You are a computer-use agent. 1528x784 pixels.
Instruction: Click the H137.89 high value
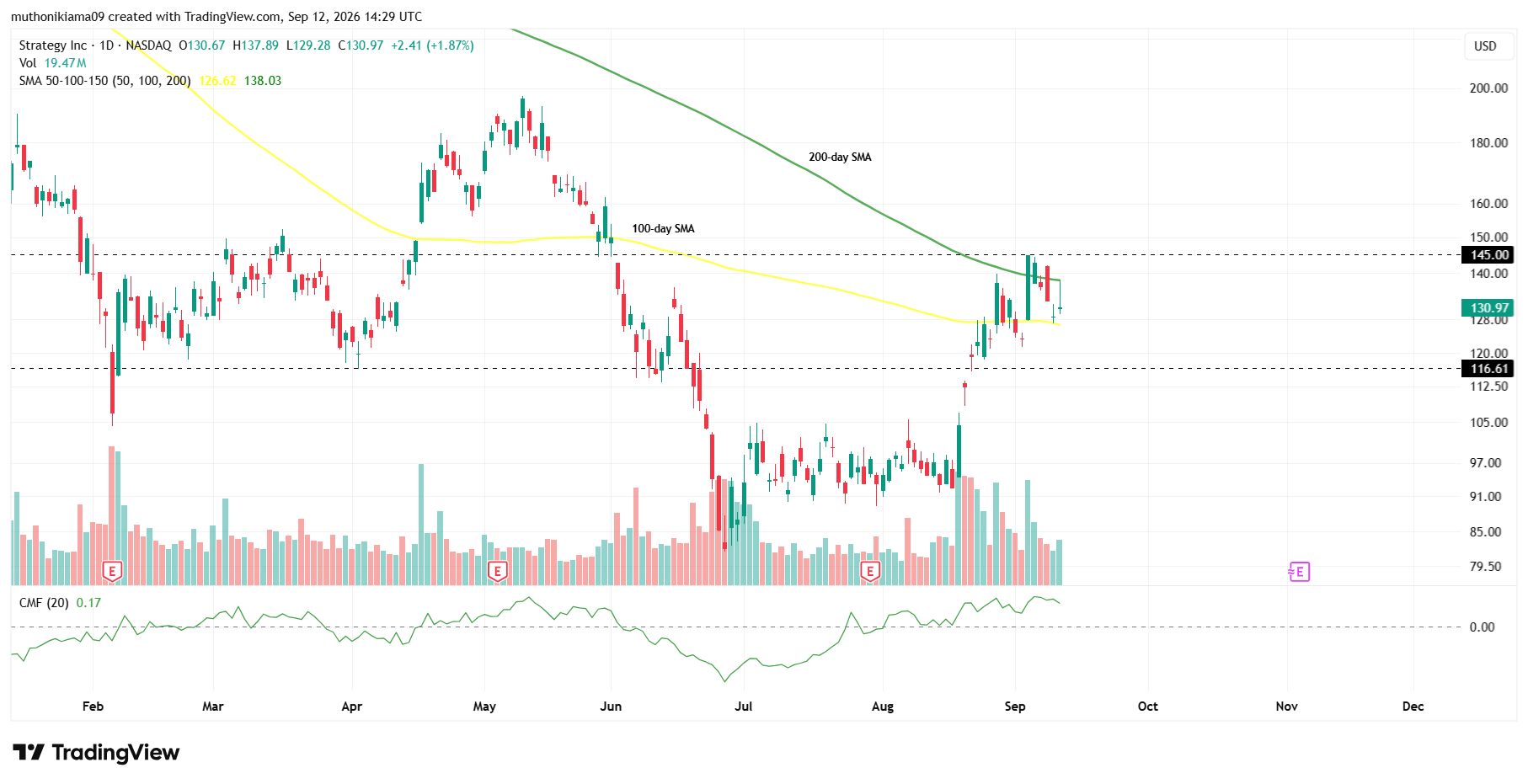pos(255,45)
